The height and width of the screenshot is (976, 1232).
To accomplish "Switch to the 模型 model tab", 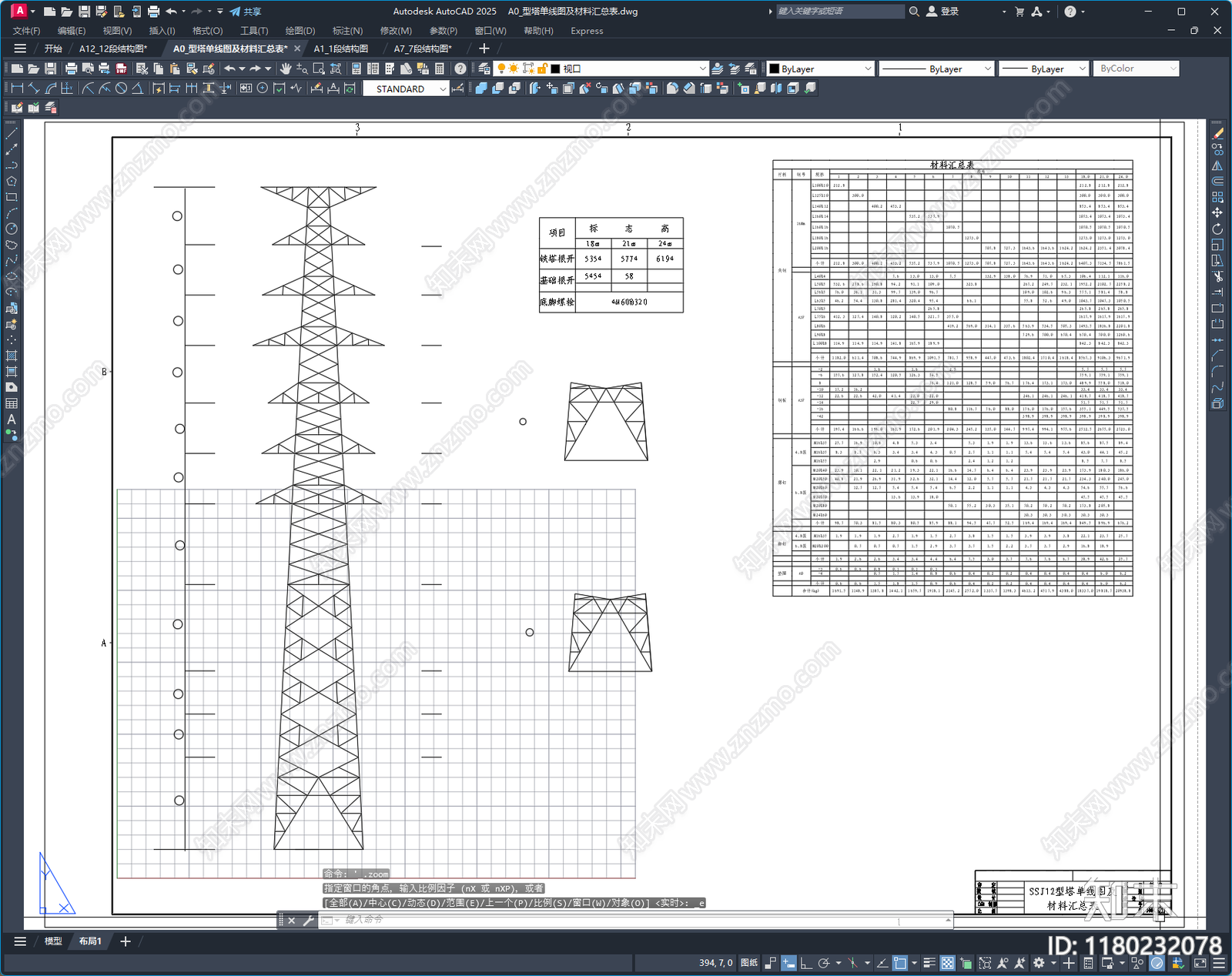I will click(x=53, y=941).
